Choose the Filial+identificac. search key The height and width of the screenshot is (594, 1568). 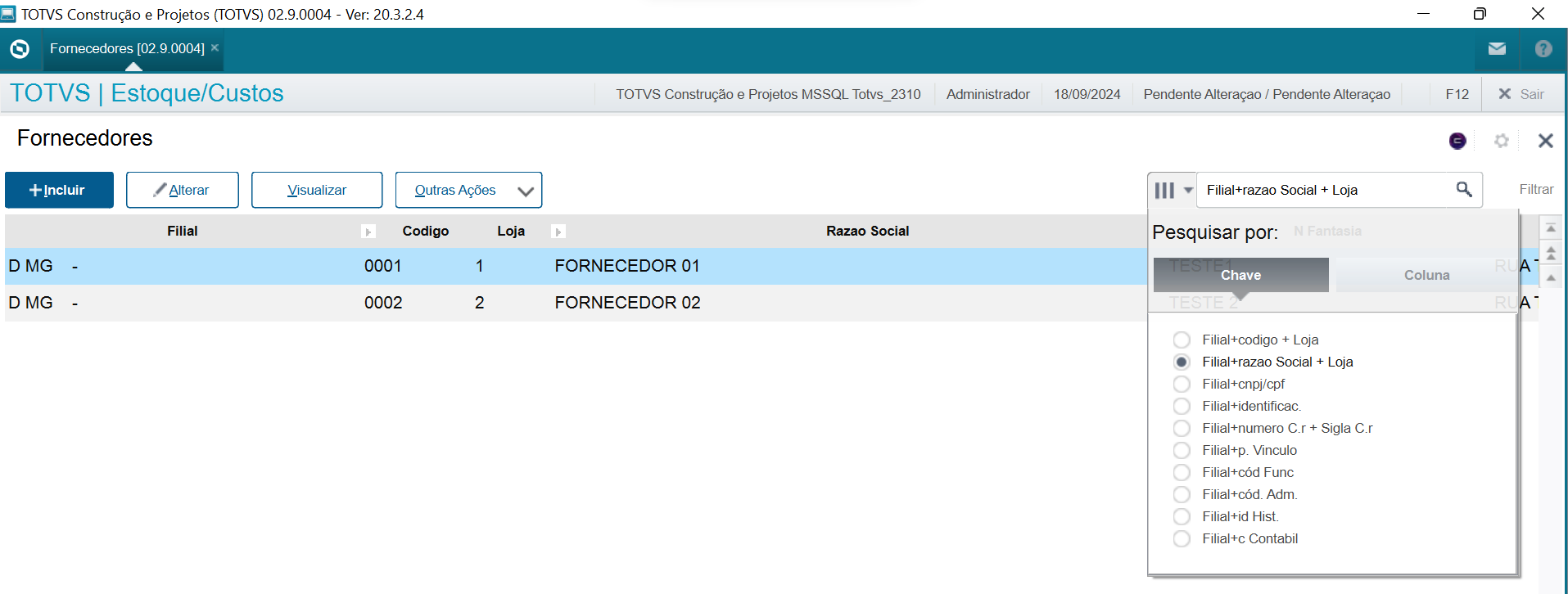pos(1182,406)
